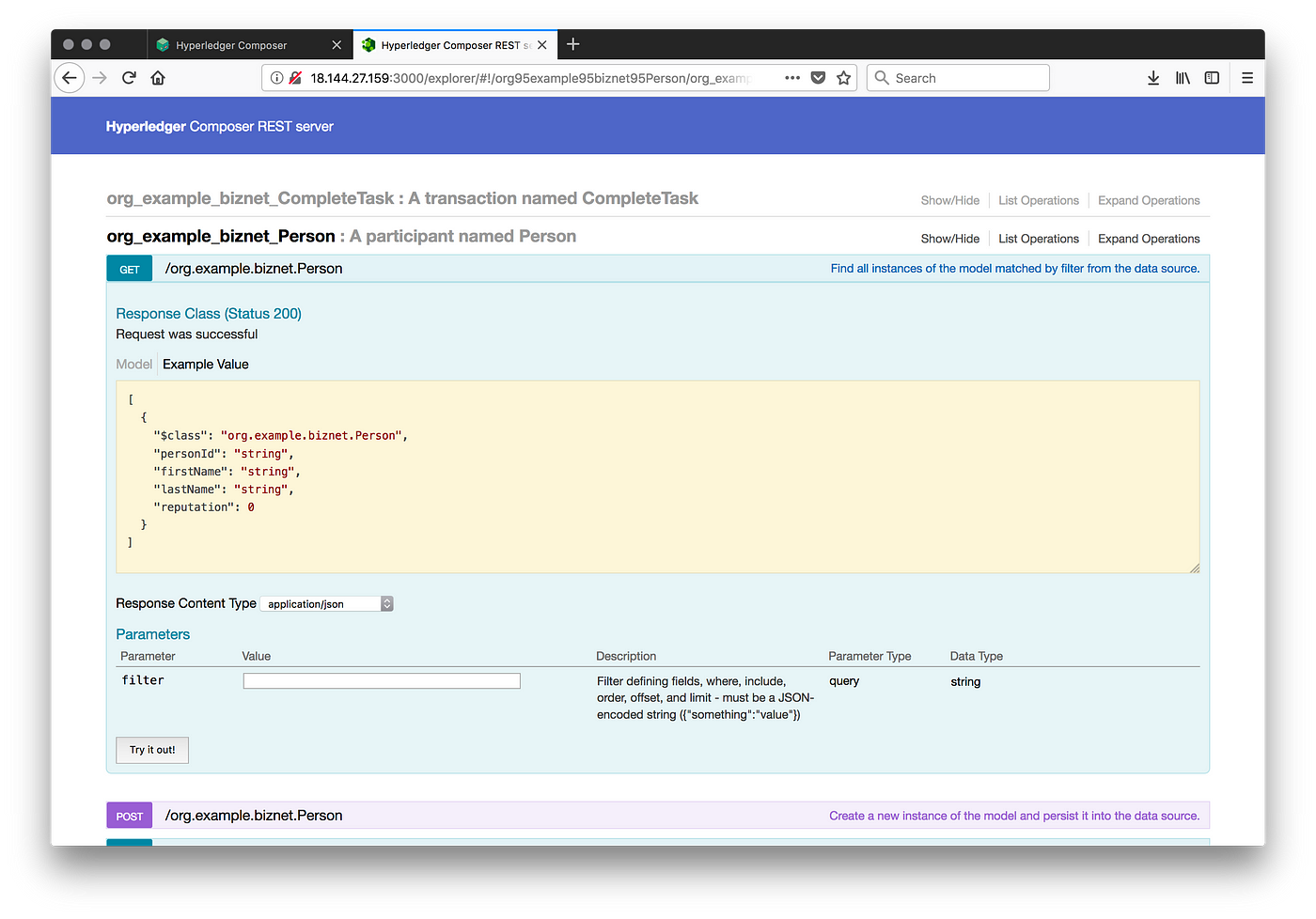This screenshot has height=919, width=1316.
Task: Collapse the GET /org.example.biznet.Person path
Action: point(254,269)
